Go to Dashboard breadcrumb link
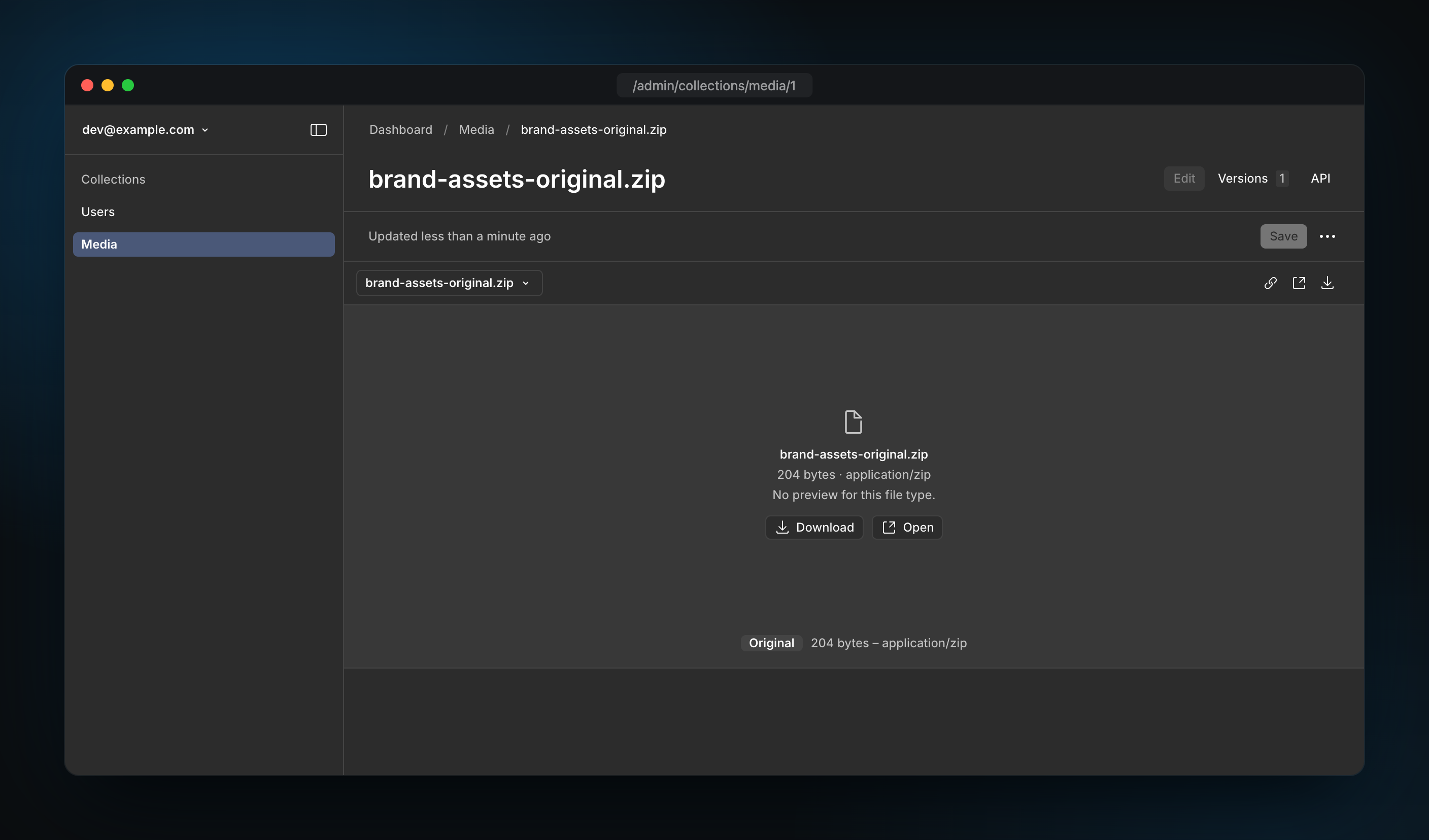Screen dimensions: 1429x840 pyautogui.click(x=400, y=130)
